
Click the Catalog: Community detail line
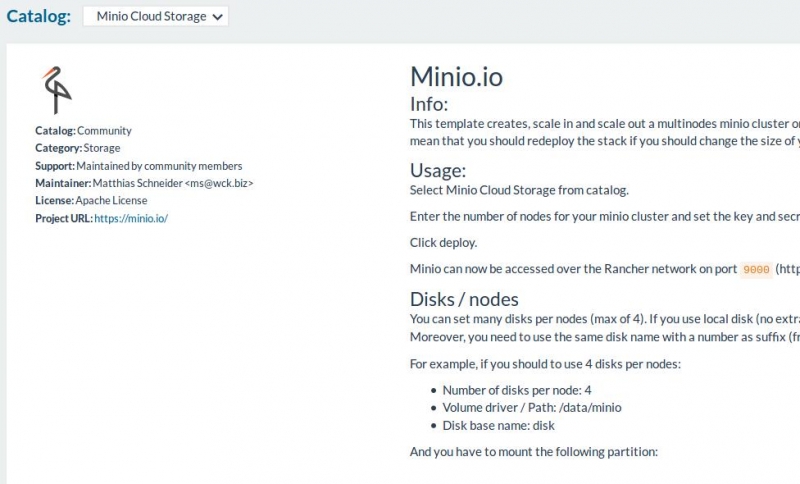click(84, 131)
